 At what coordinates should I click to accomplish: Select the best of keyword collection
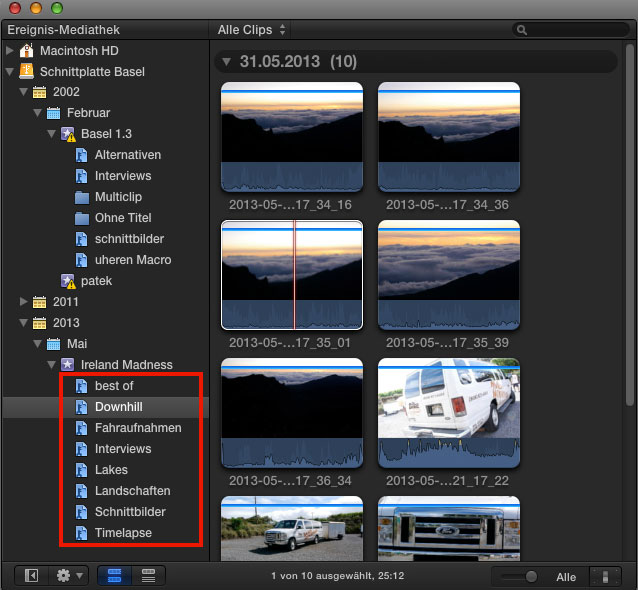[x=114, y=386]
